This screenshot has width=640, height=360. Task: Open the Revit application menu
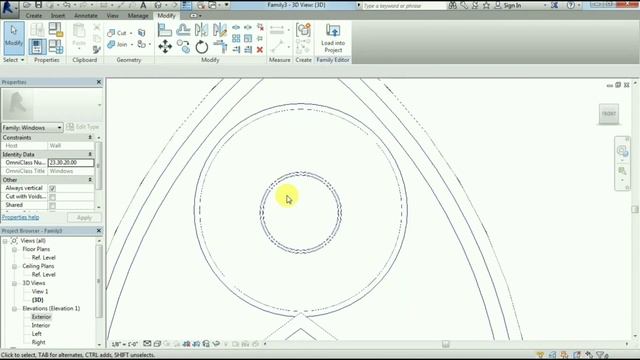[x=9, y=8]
